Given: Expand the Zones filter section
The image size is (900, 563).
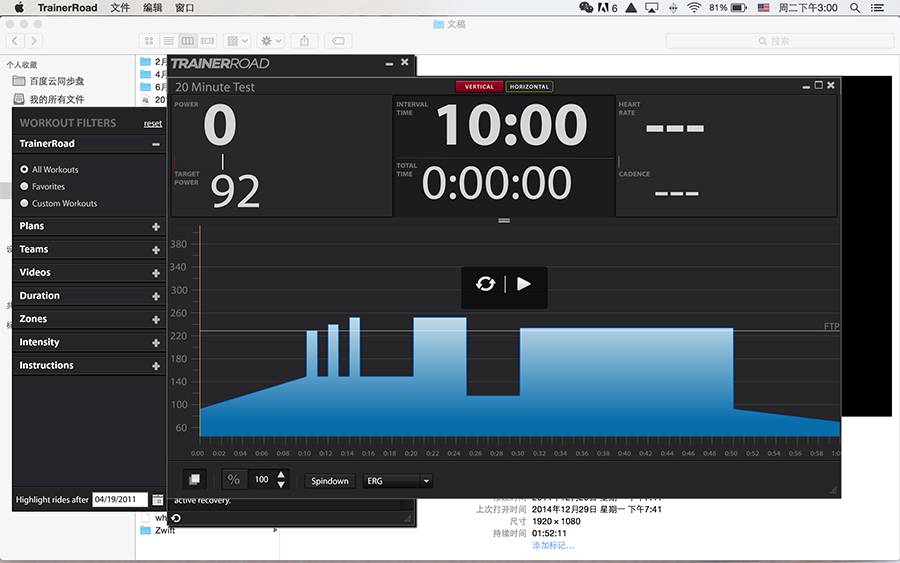Looking at the screenshot, I should (156, 320).
